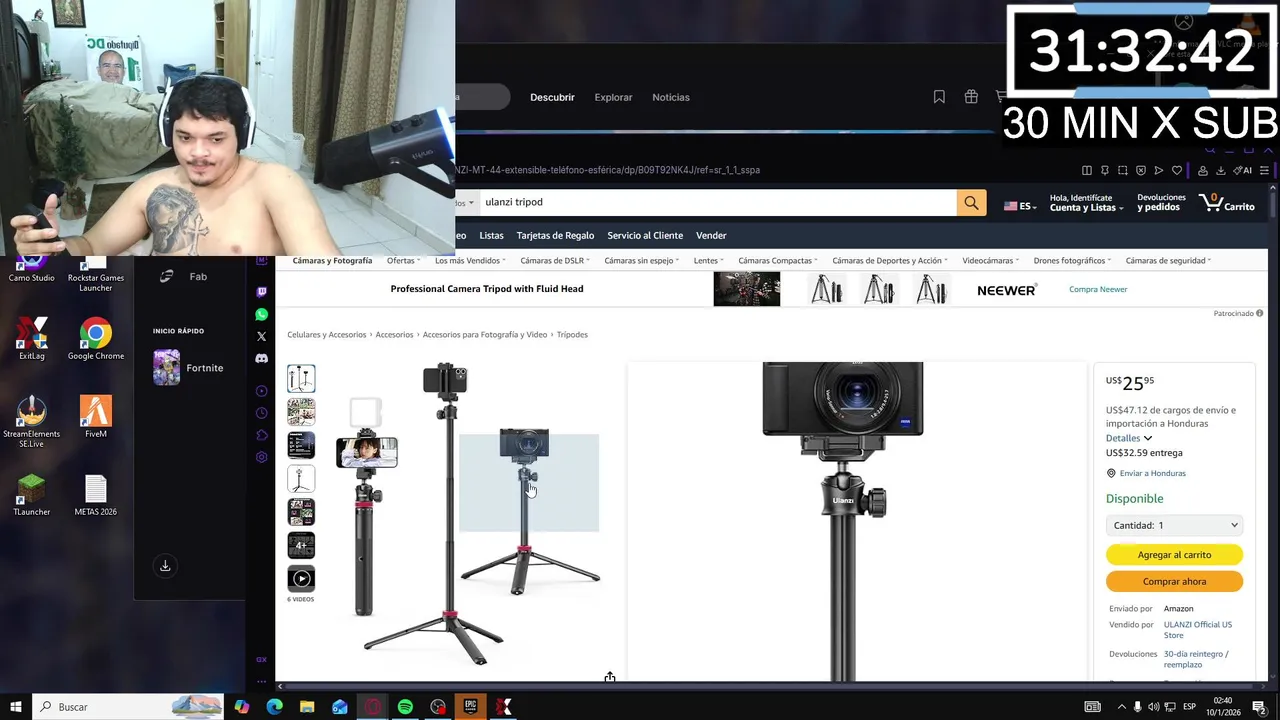Click the Amazon search field with ulanzi tripod
1280x720 pixels.
coord(718,202)
